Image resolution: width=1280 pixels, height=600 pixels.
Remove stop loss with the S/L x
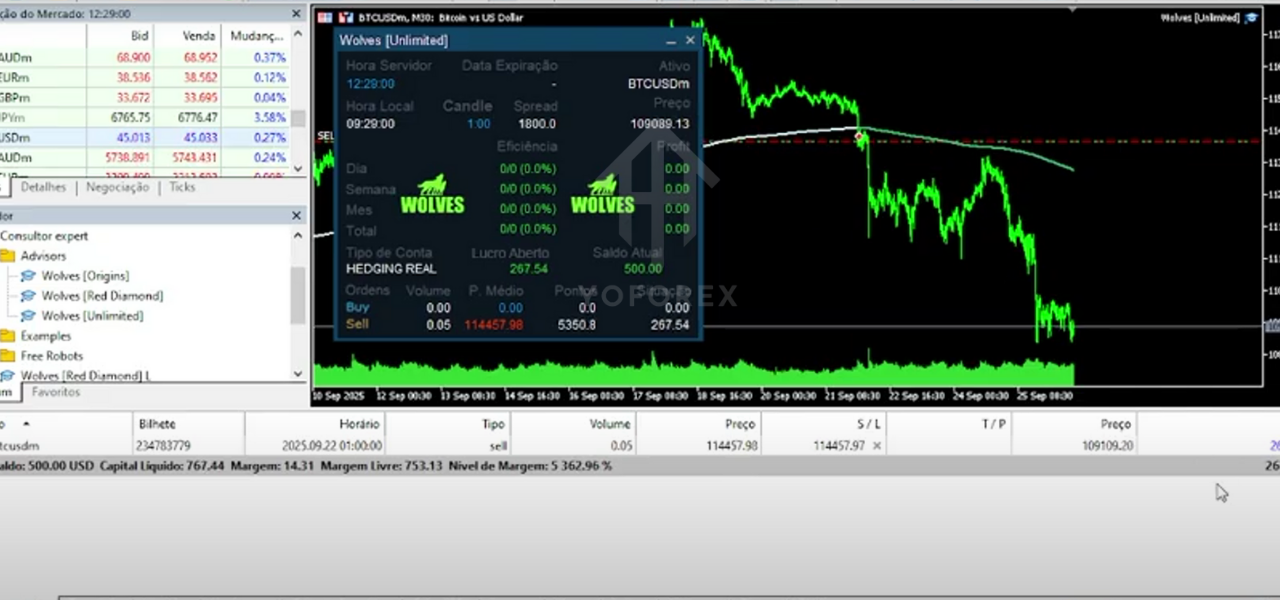point(877,446)
